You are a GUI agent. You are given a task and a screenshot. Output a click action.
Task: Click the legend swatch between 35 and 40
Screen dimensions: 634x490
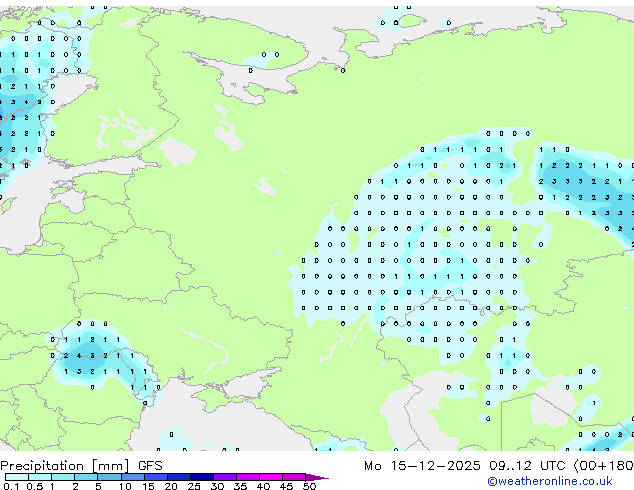[248, 477]
